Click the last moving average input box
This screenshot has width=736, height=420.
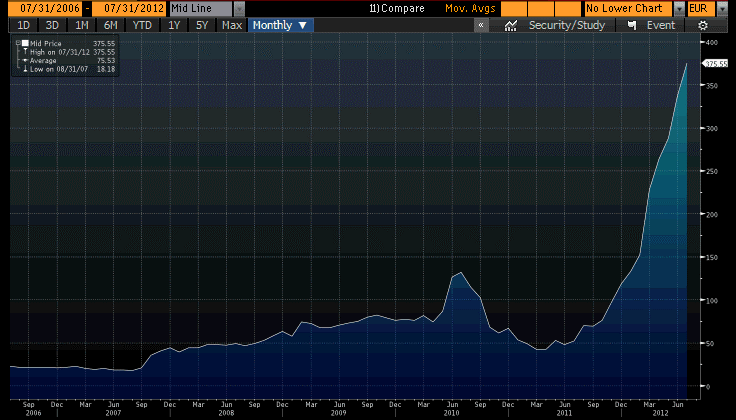point(568,8)
